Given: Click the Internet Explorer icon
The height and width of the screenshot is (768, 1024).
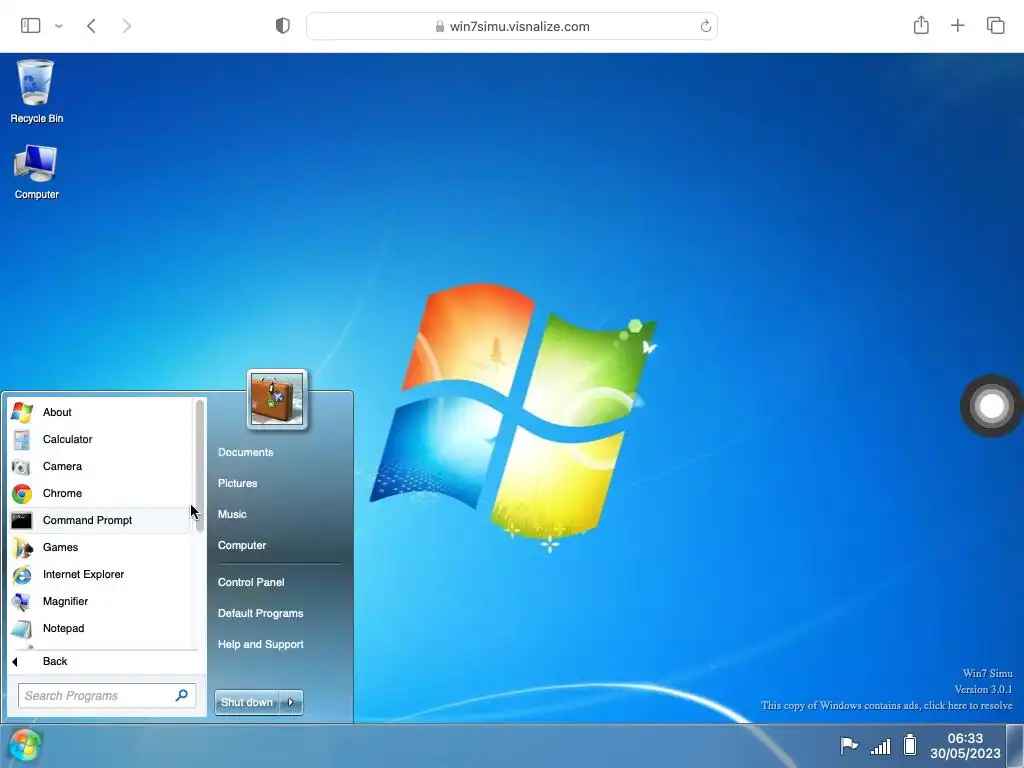Looking at the screenshot, I should click(x=22, y=575).
